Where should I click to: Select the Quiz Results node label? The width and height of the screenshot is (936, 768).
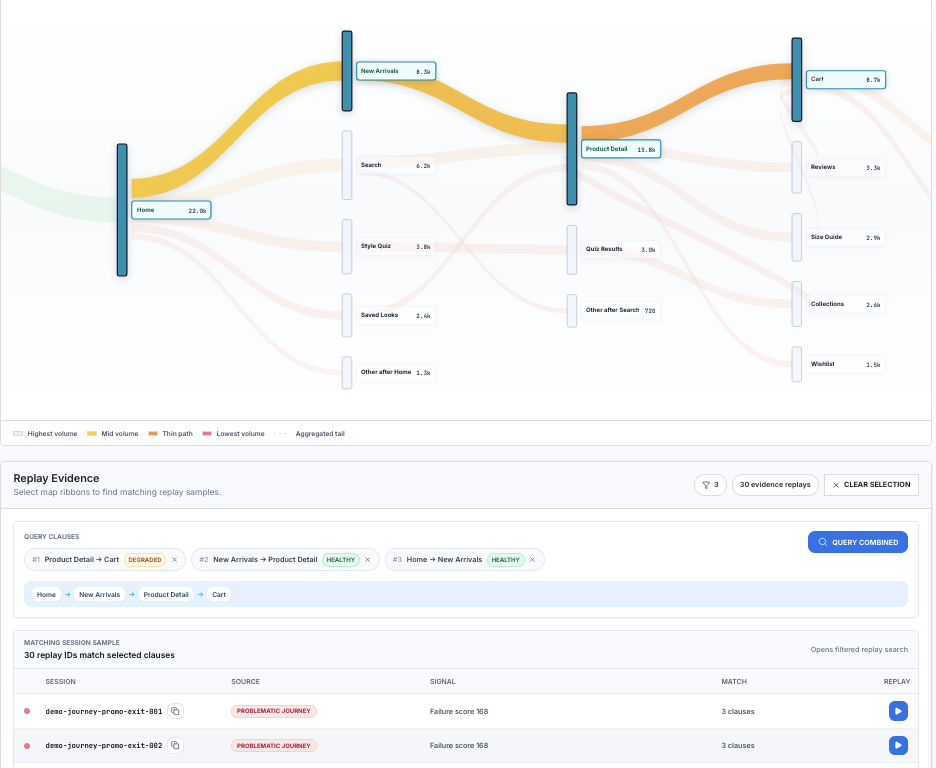(621, 249)
